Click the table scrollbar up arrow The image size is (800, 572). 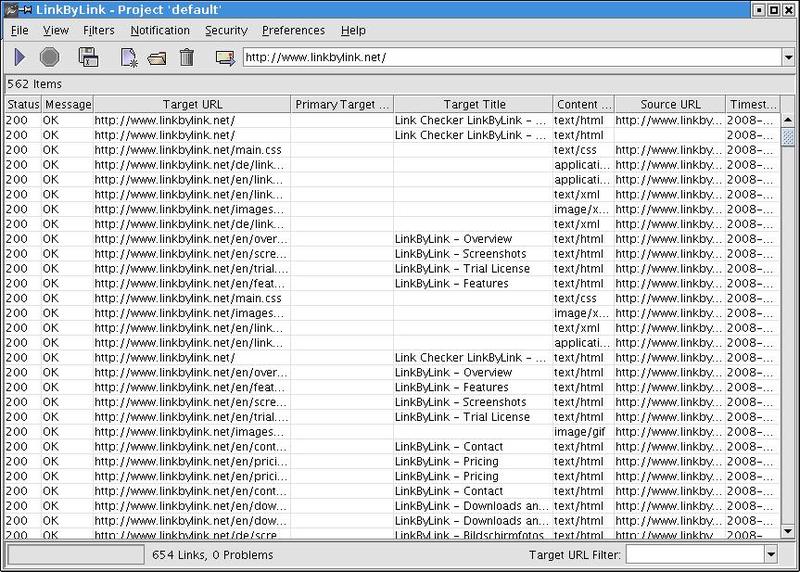point(788,120)
